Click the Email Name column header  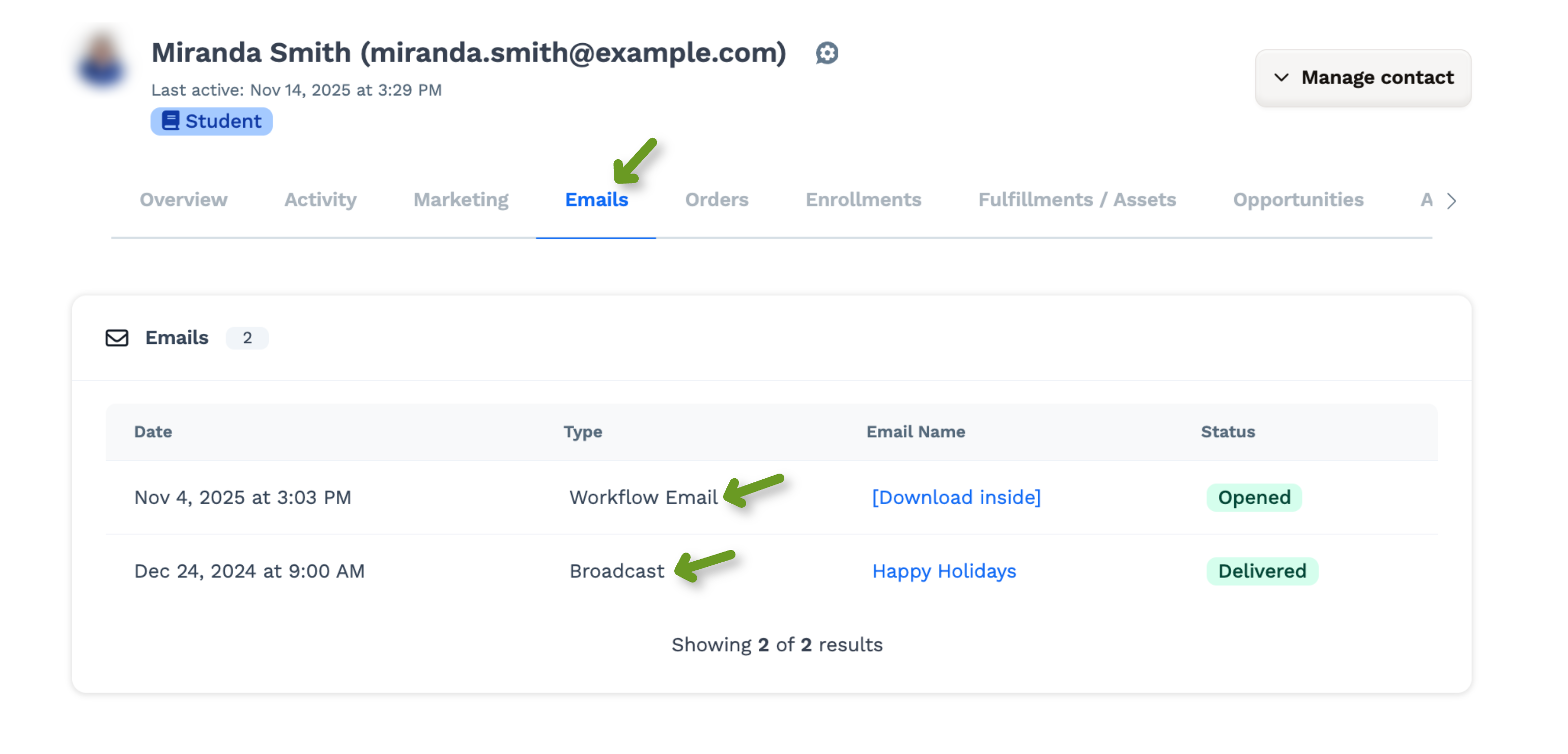tap(916, 431)
